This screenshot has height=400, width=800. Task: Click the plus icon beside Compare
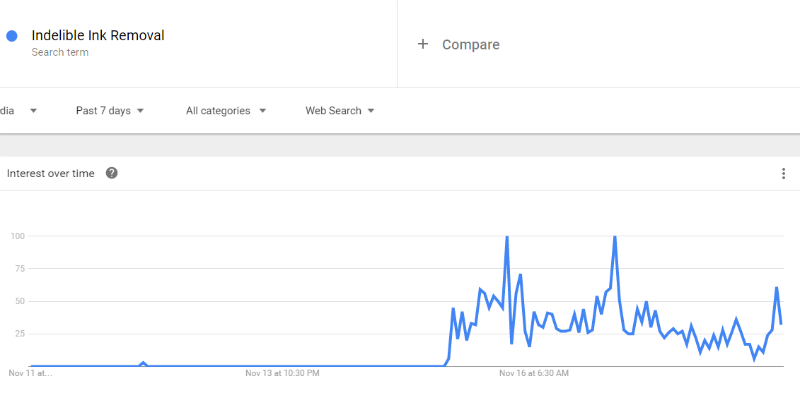pos(423,44)
